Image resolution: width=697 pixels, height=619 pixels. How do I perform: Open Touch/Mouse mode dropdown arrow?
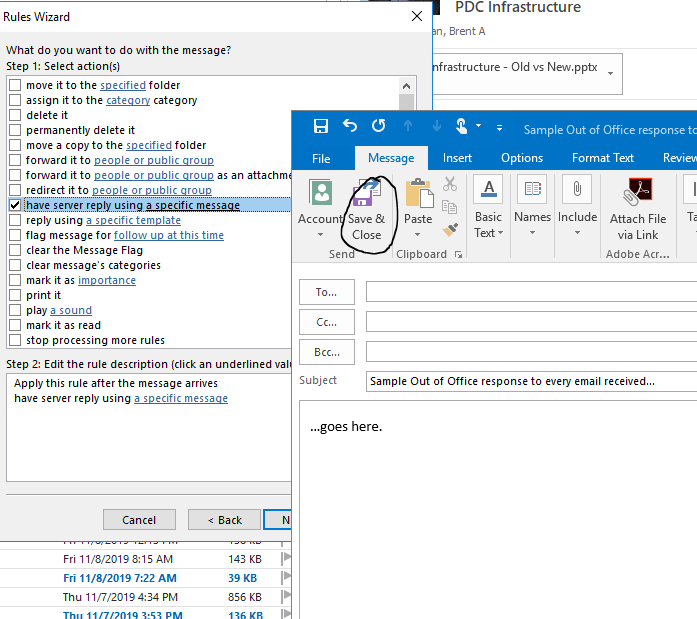coord(478,126)
